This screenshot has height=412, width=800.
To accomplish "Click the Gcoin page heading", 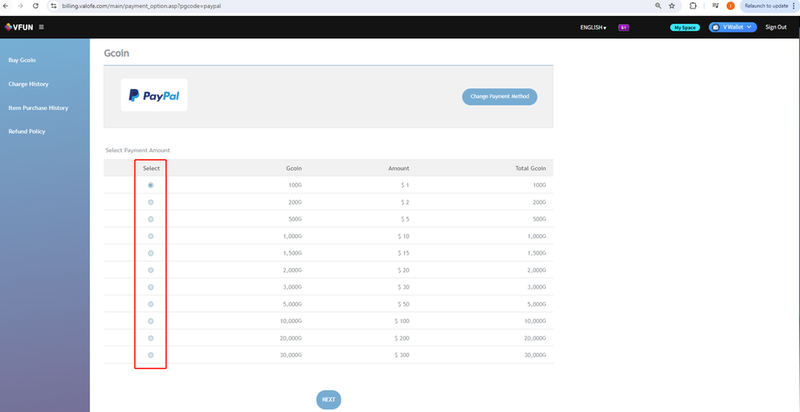I will [x=116, y=53].
